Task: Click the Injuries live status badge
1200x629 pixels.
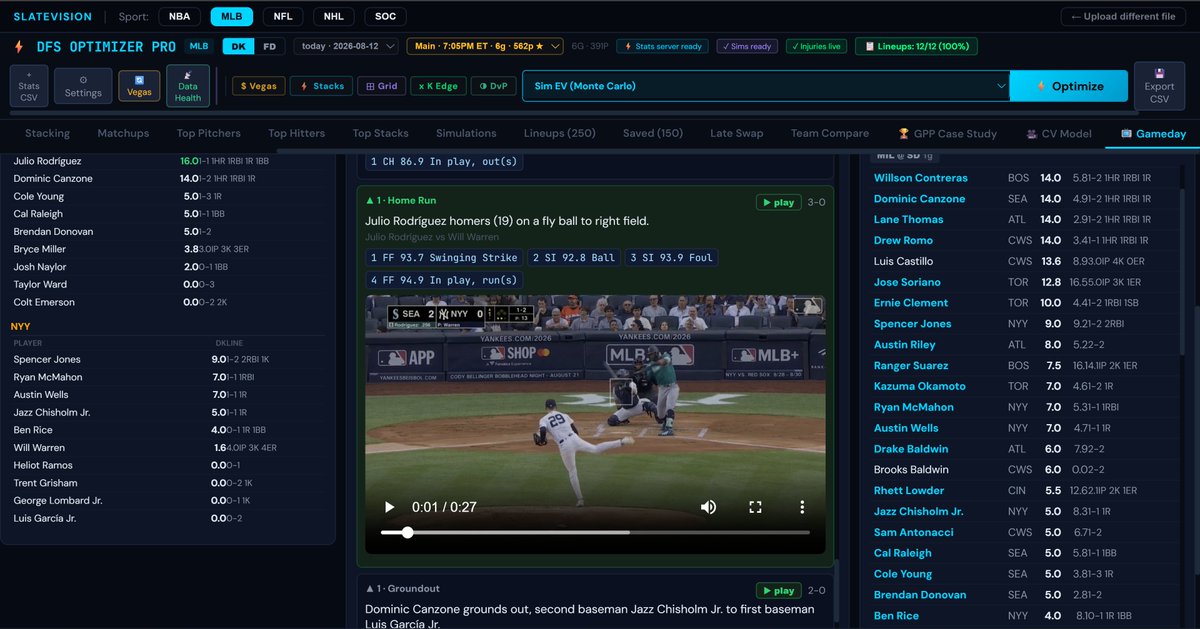Action: tap(815, 46)
